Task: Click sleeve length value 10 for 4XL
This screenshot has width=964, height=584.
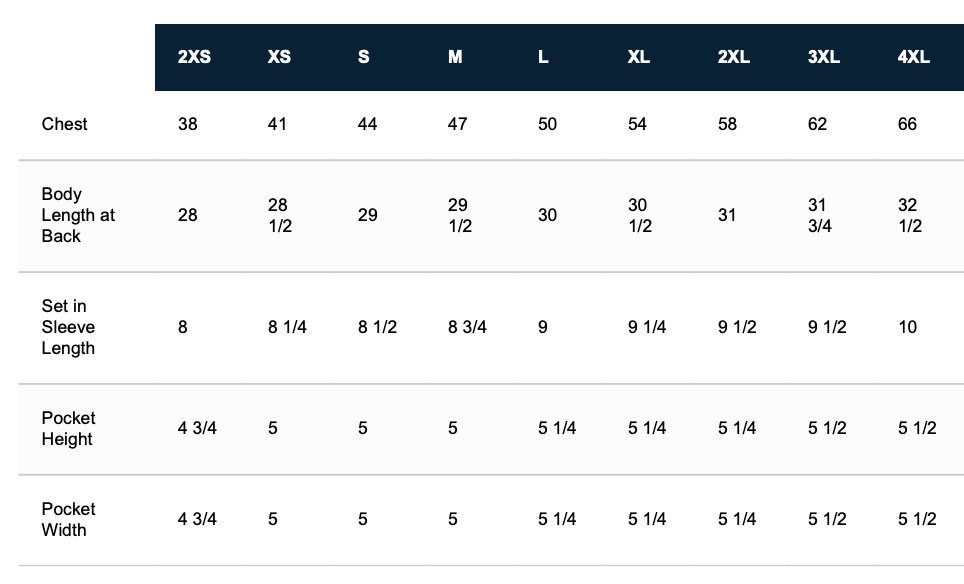Action: click(907, 327)
